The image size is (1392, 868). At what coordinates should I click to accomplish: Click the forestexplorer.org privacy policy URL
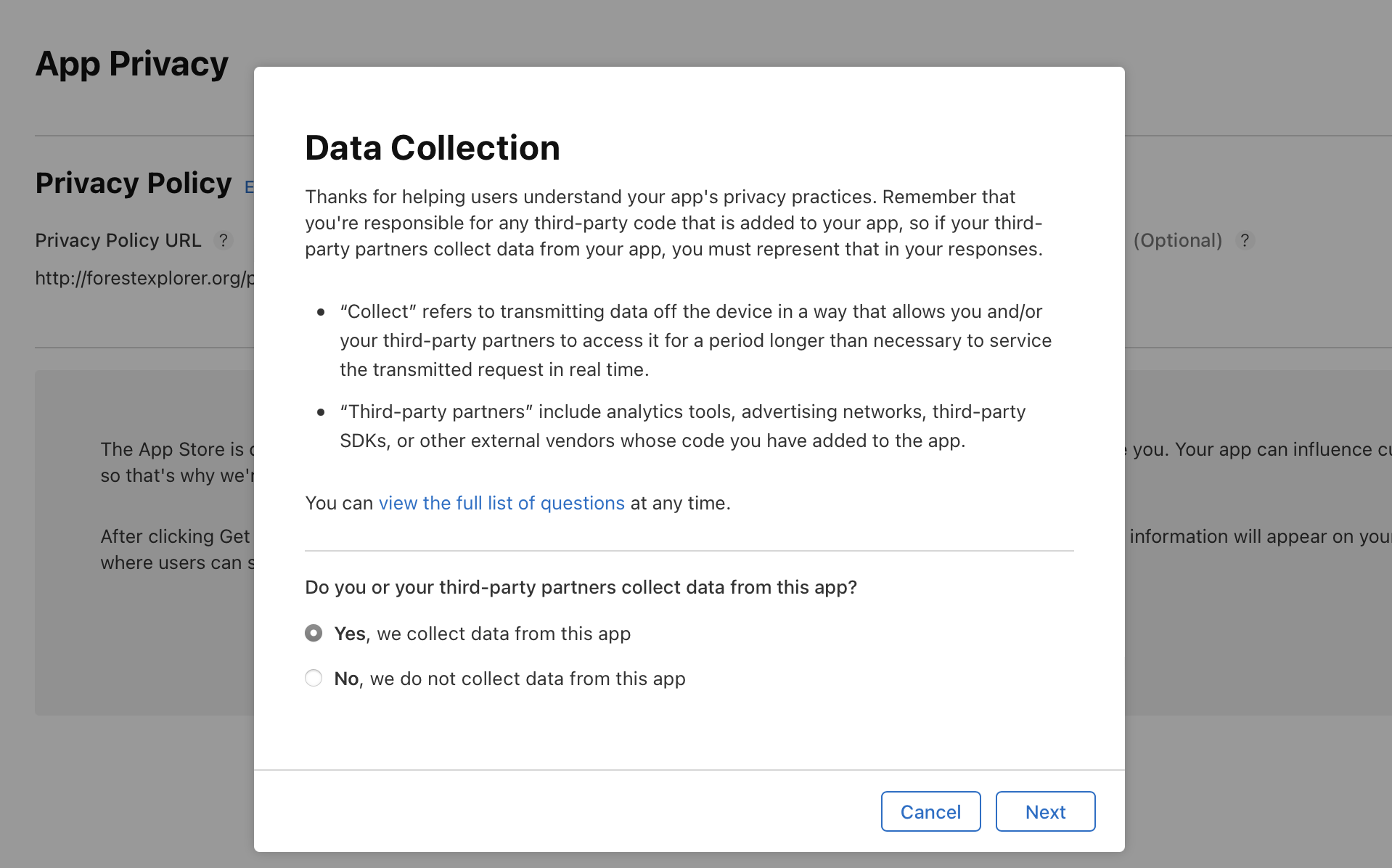[144, 278]
